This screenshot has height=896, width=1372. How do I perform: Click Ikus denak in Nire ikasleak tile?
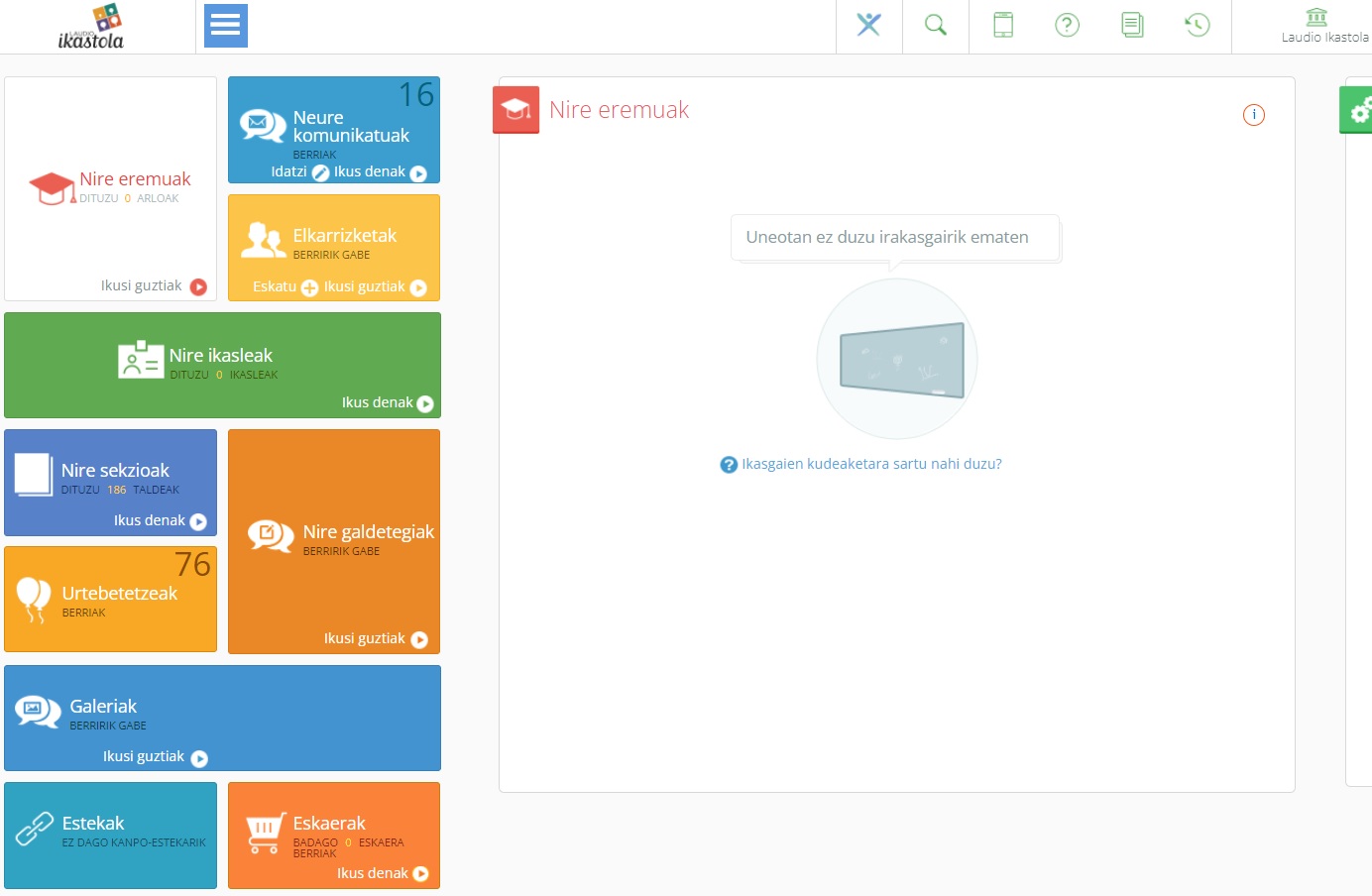(388, 403)
